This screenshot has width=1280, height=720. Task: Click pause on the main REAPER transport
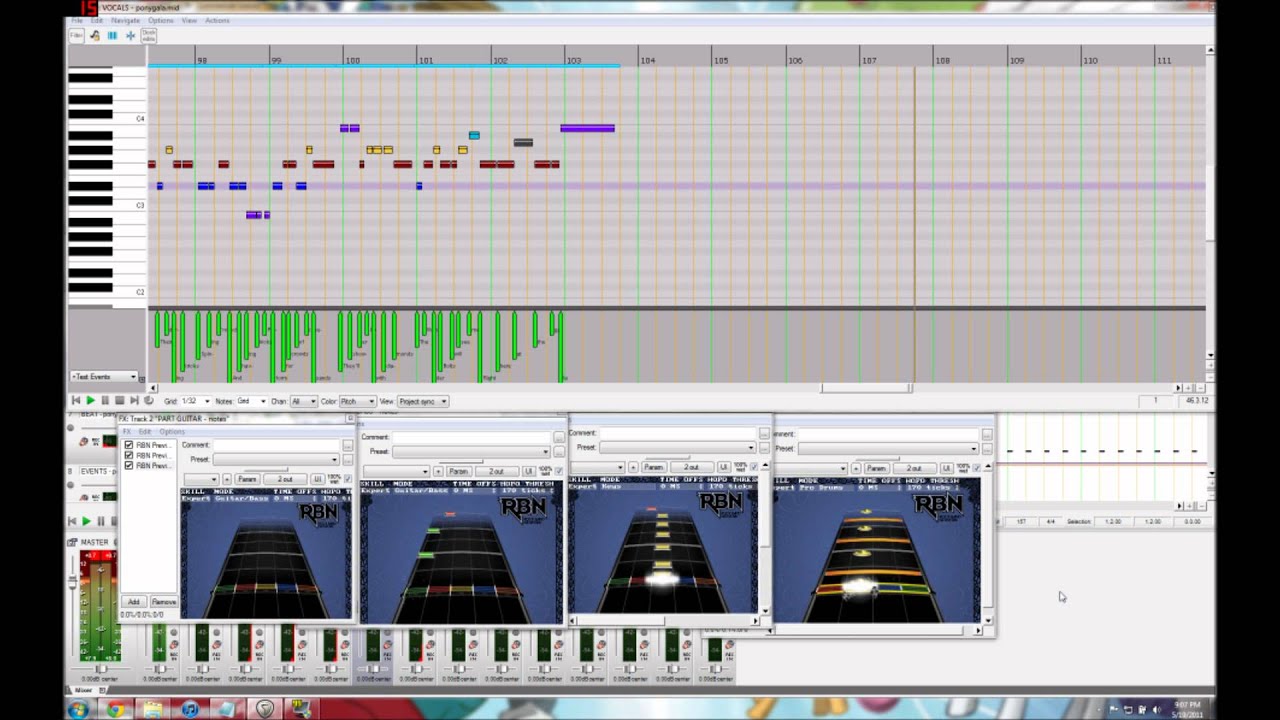coord(100,521)
